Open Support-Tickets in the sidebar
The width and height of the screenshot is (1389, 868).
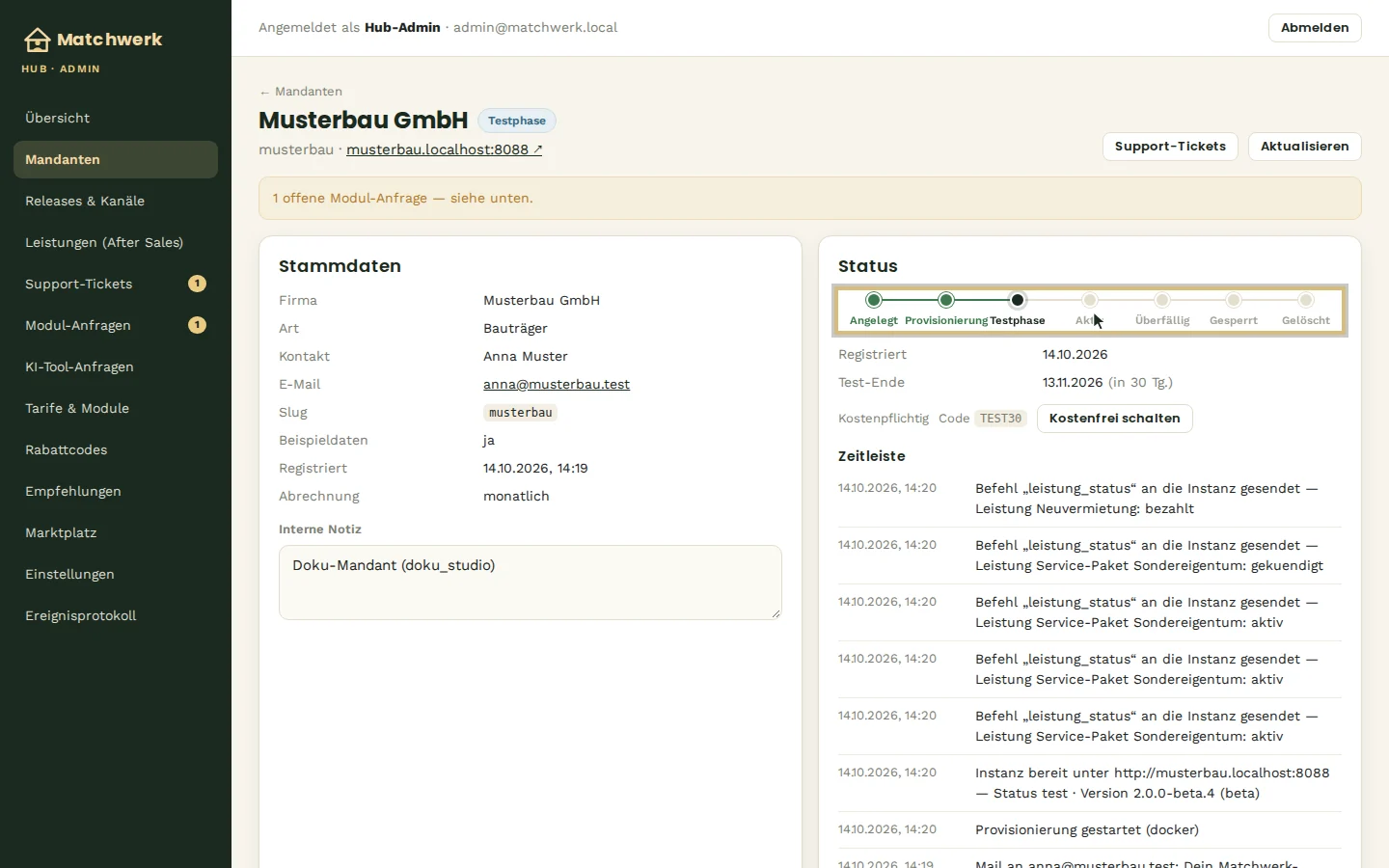click(116, 284)
